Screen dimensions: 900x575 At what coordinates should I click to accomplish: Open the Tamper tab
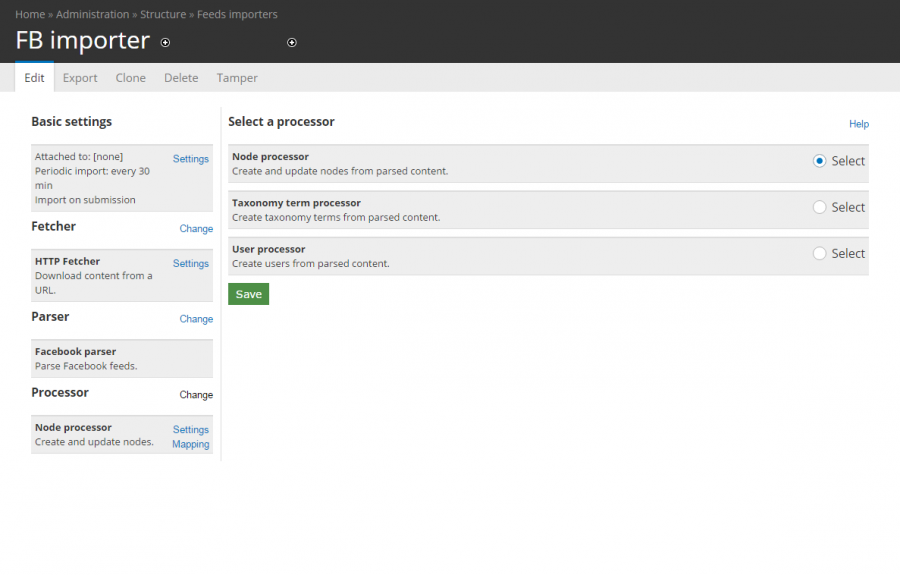tap(236, 77)
